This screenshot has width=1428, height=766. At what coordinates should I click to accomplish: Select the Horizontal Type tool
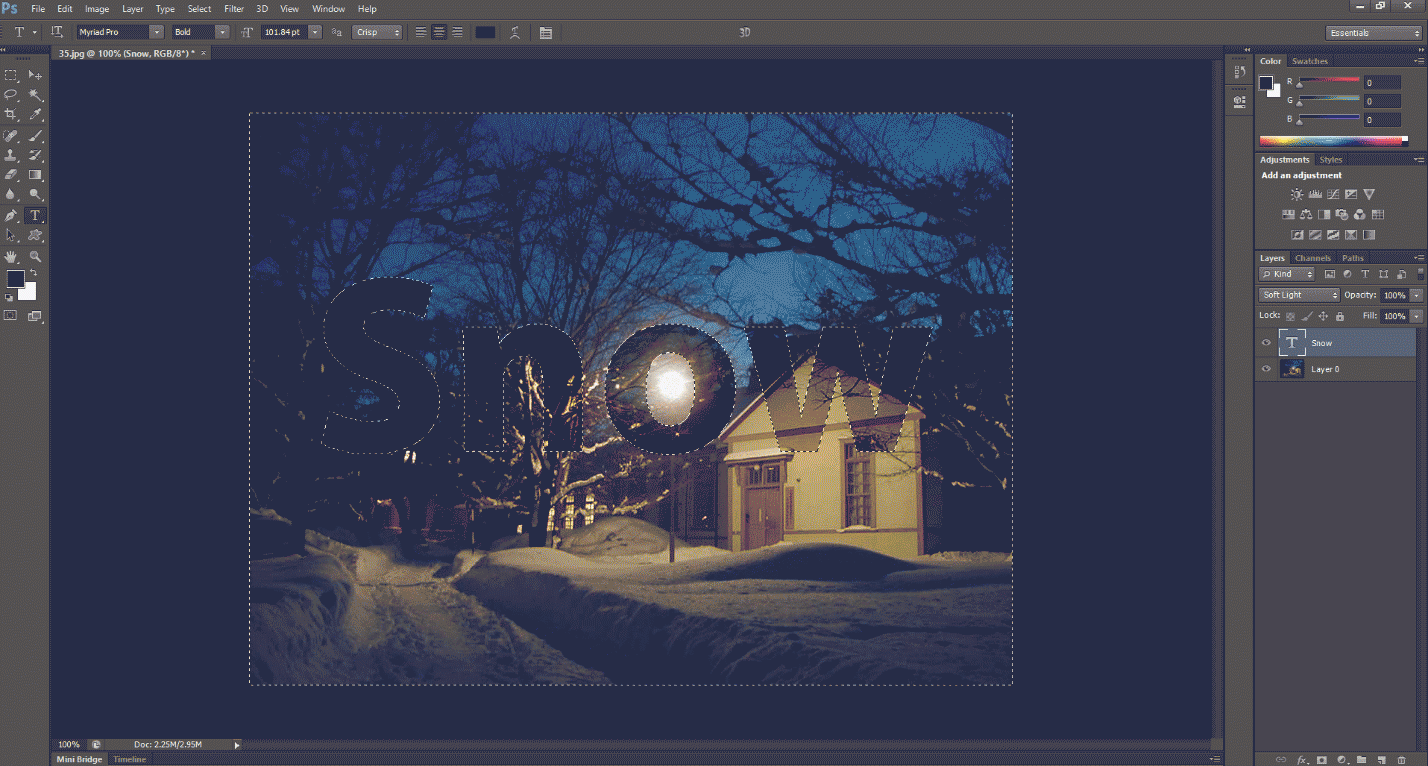(x=35, y=215)
